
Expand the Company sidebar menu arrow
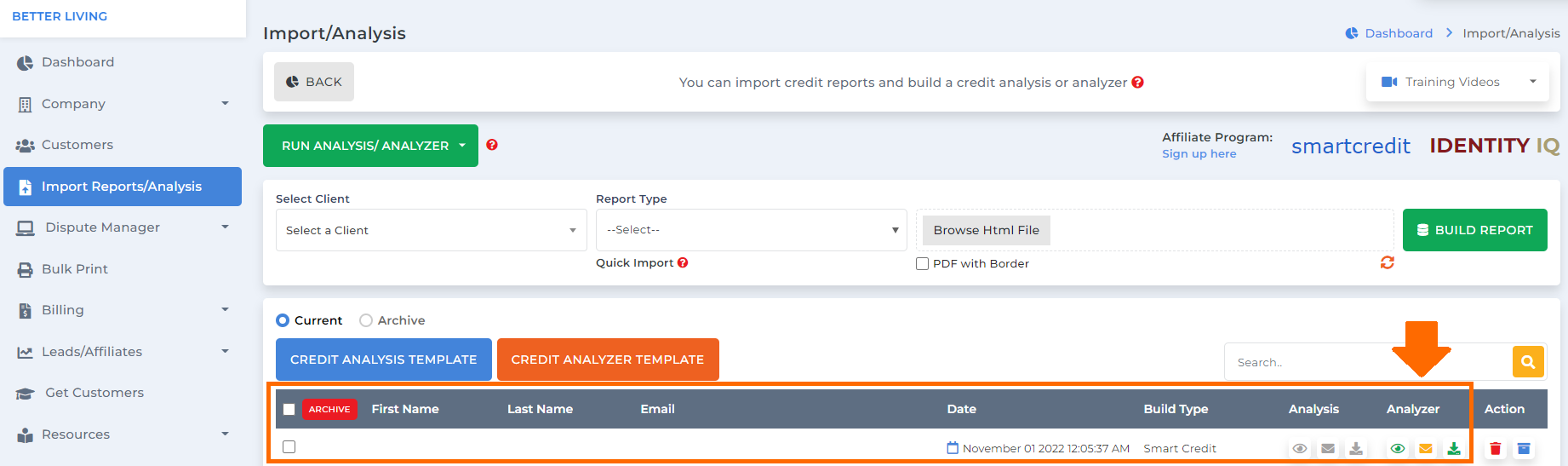[225, 103]
